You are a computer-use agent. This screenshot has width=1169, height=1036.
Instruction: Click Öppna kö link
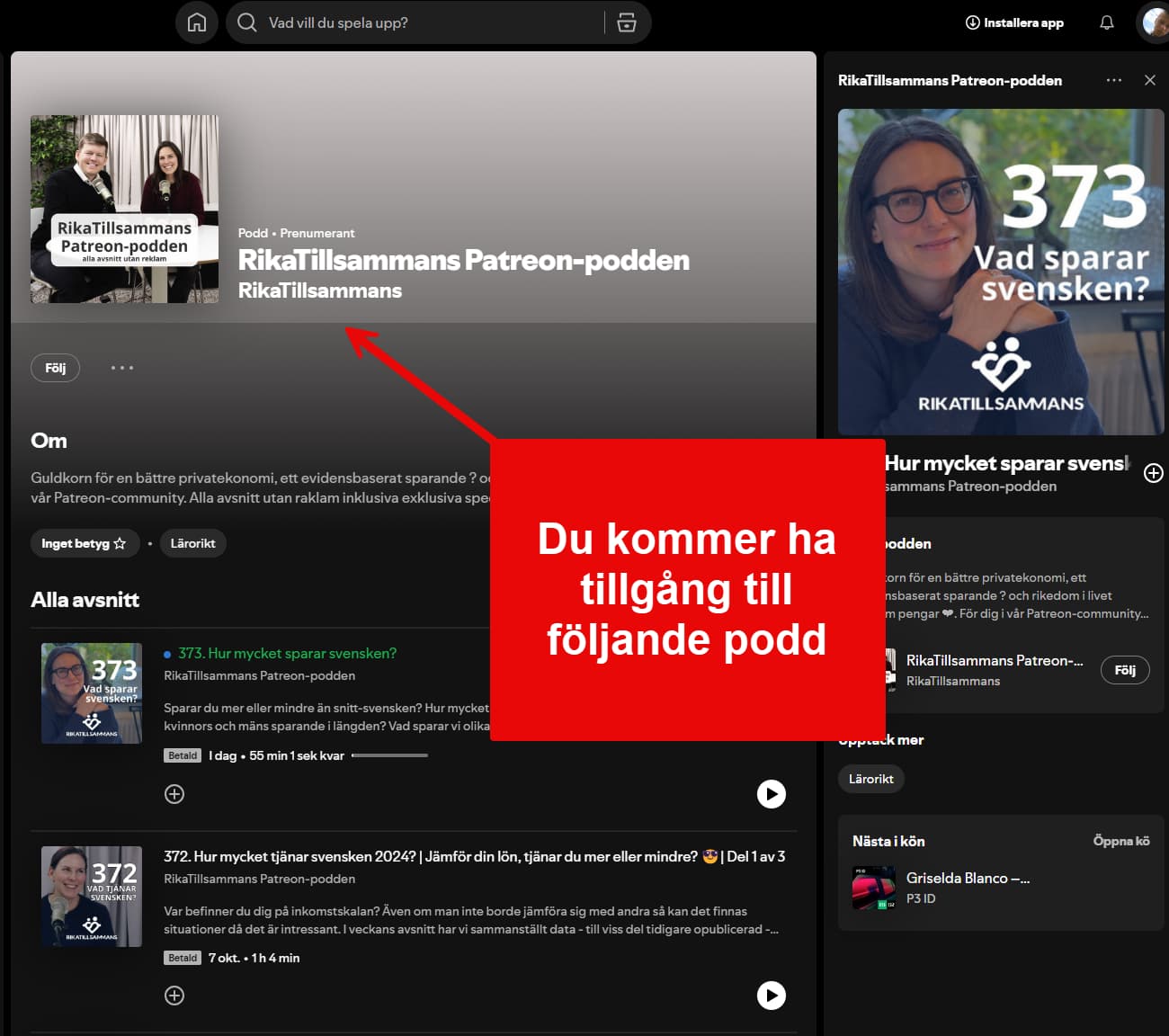1121,841
